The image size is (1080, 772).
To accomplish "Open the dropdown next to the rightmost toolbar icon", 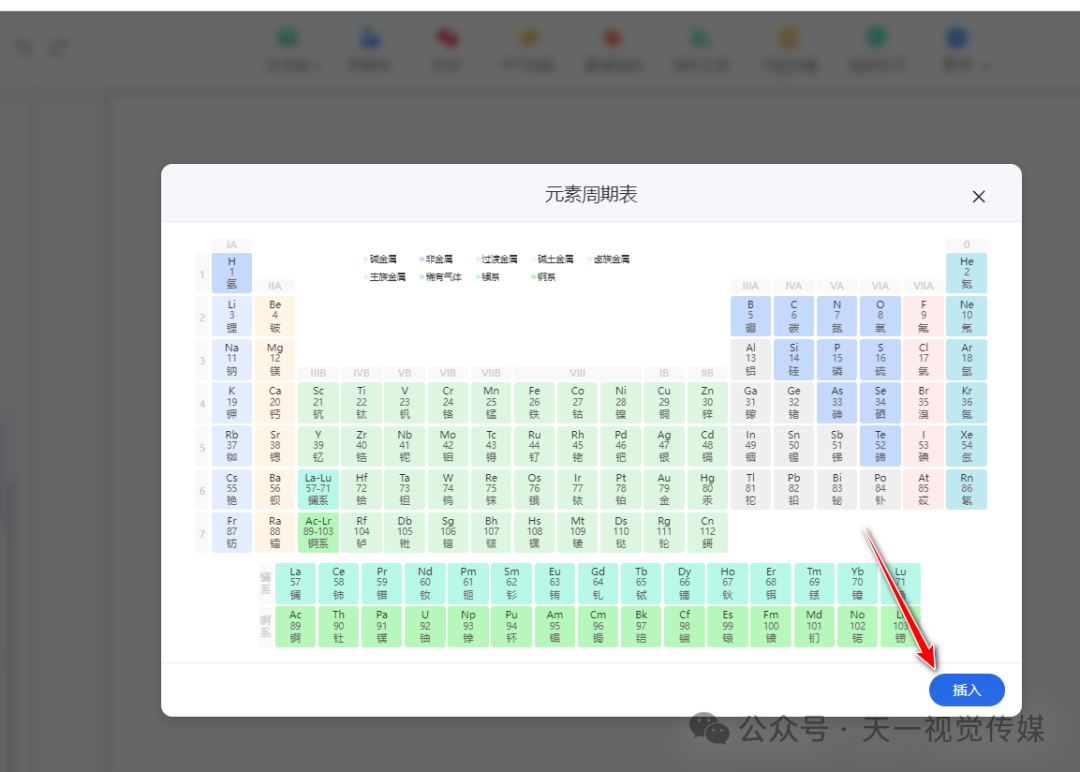I will click(x=983, y=65).
